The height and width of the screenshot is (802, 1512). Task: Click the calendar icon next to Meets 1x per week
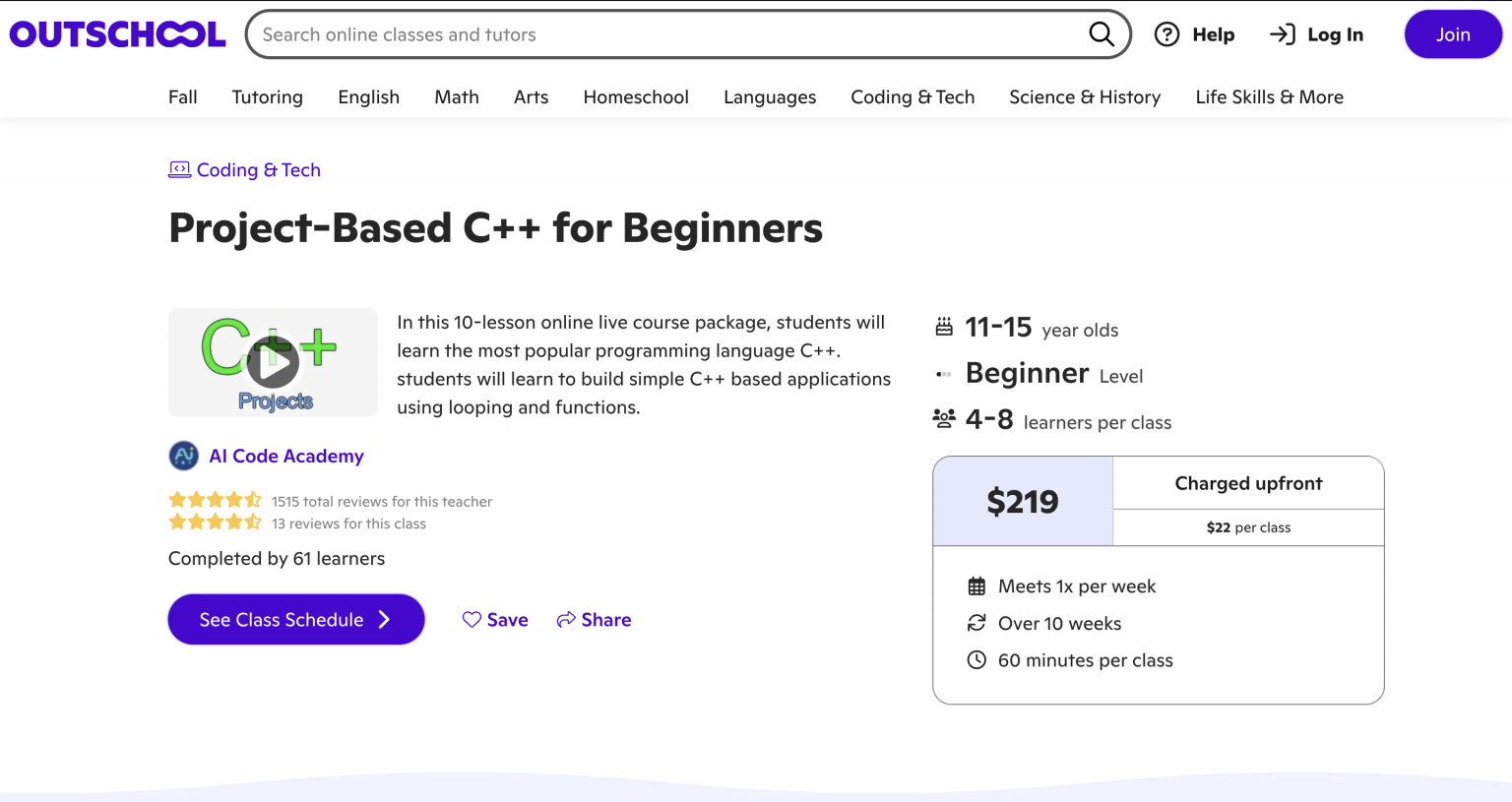(x=976, y=585)
